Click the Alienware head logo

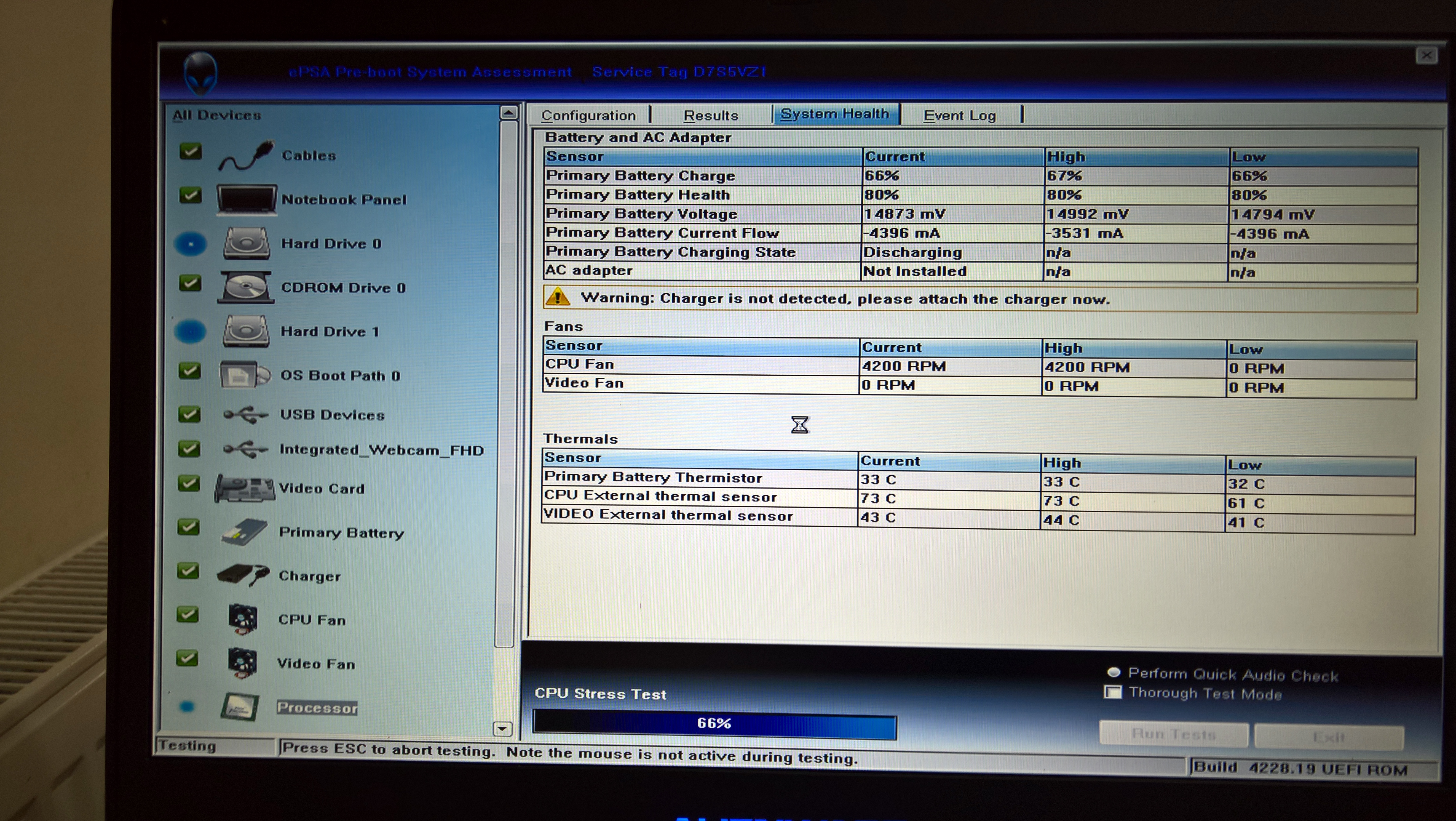coord(200,73)
